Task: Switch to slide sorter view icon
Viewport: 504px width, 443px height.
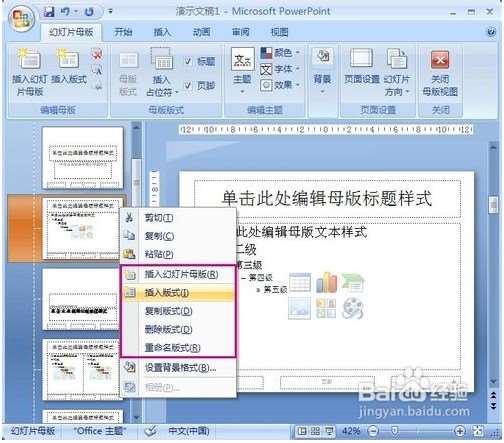Action: (x=315, y=431)
